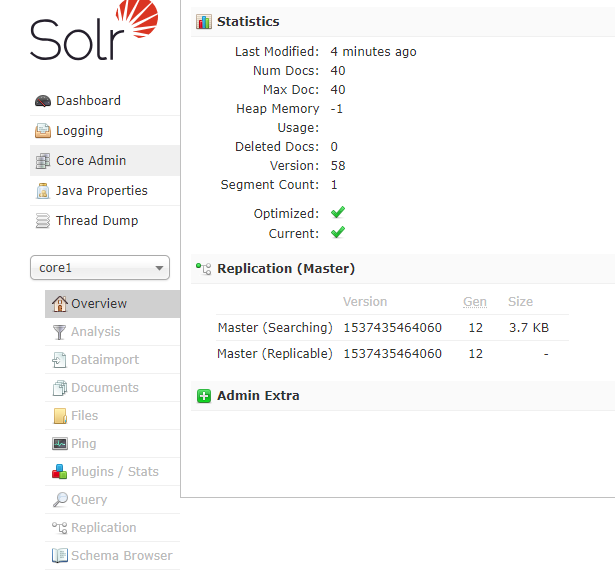Click the Replication nodes icon in sidebar
The height and width of the screenshot is (578, 615).
(x=60, y=528)
